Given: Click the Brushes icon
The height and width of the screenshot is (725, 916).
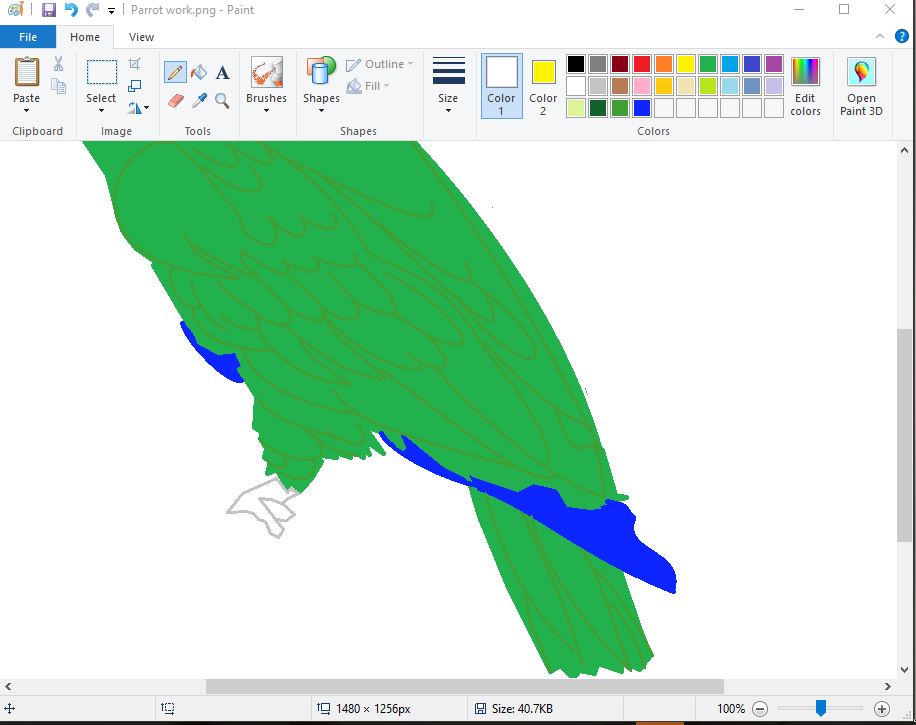Looking at the screenshot, I should pos(266,72).
